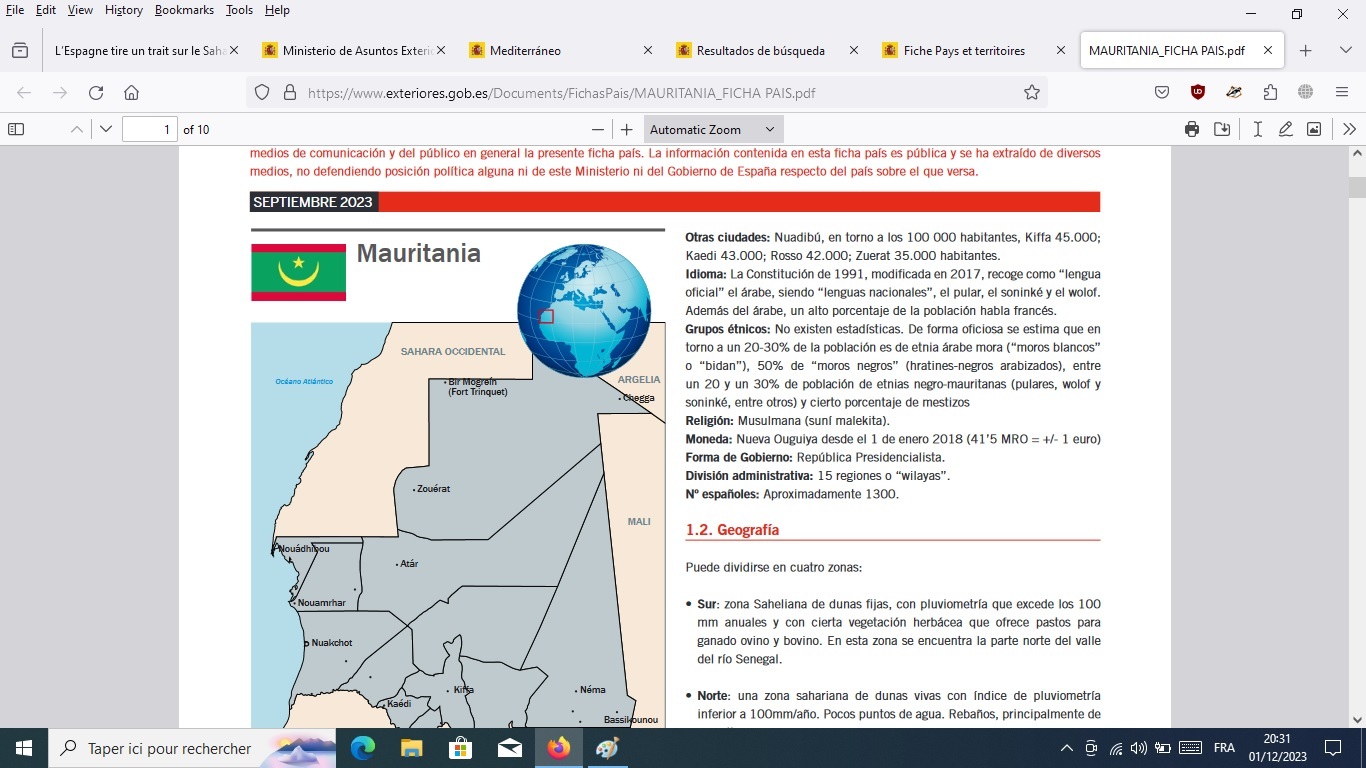The height and width of the screenshot is (768, 1366).
Task: Open Mail app from taskbar
Action: pos(510,748)
